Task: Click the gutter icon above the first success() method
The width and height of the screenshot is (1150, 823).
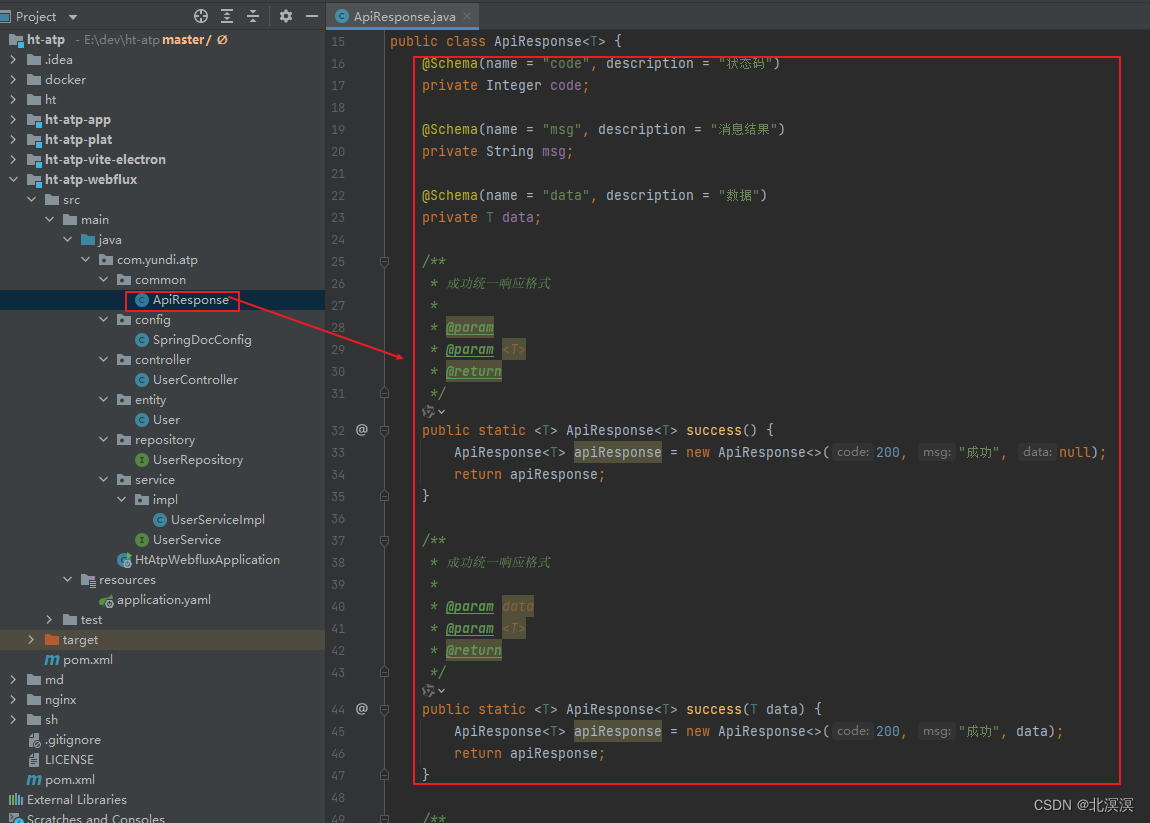Action: click(x=362, y=430)
